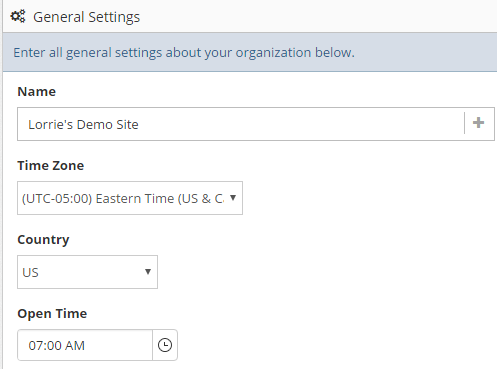Open the Time Zone dropdown
This screenshot has height=369, width=497.
click(130, 198)
